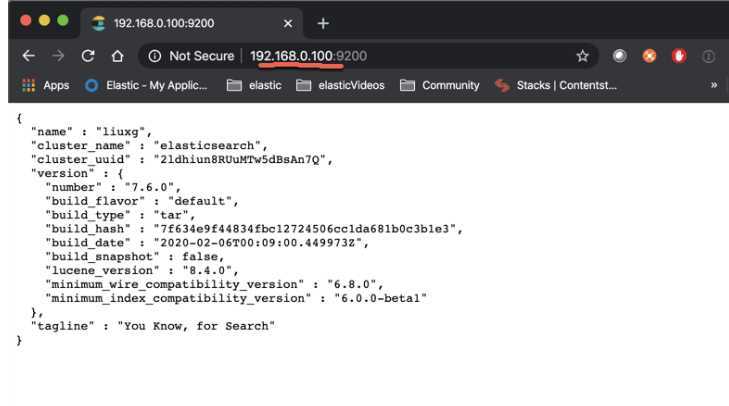Screen dimensions: 729x406
Task: Go to the browser home page
Action: (117, 56)
